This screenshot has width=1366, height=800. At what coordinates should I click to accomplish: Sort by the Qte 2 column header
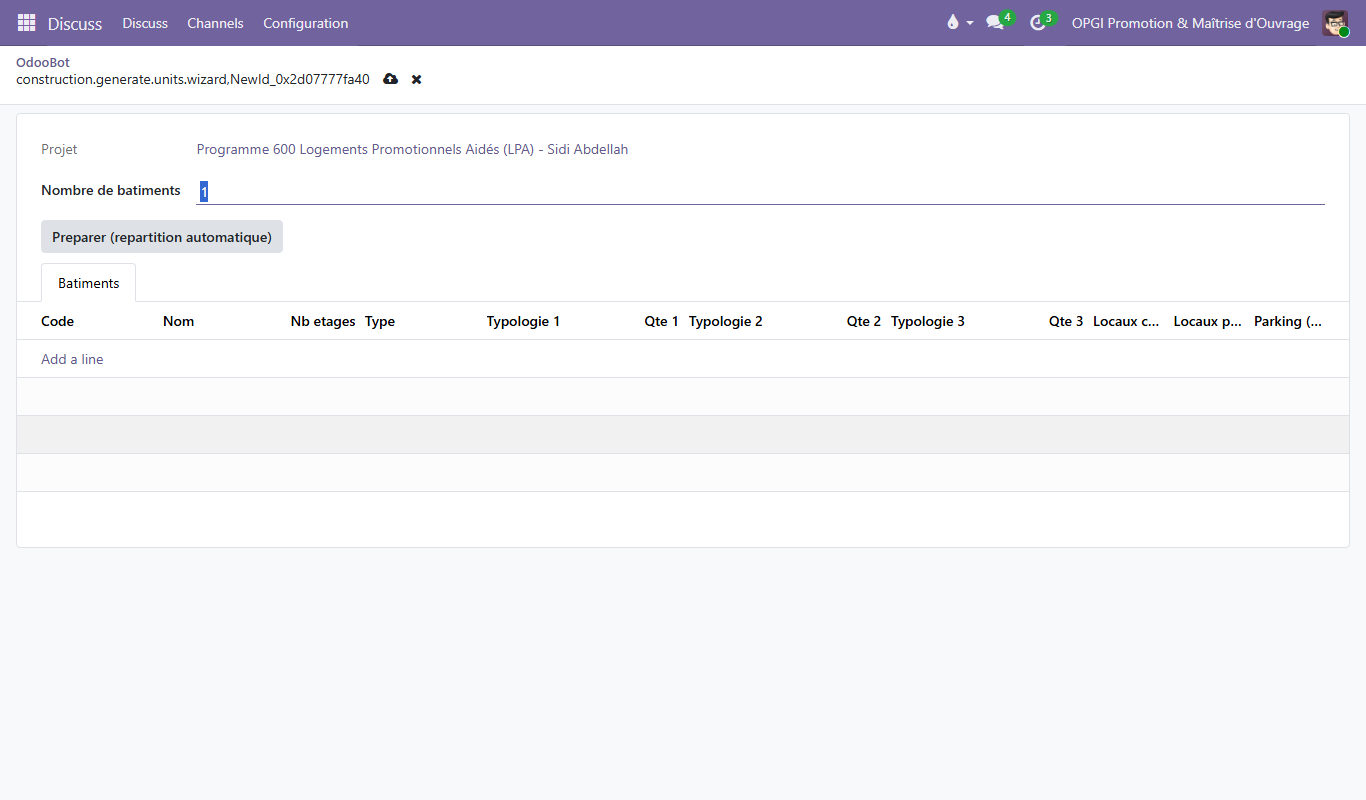click(864, 321)
